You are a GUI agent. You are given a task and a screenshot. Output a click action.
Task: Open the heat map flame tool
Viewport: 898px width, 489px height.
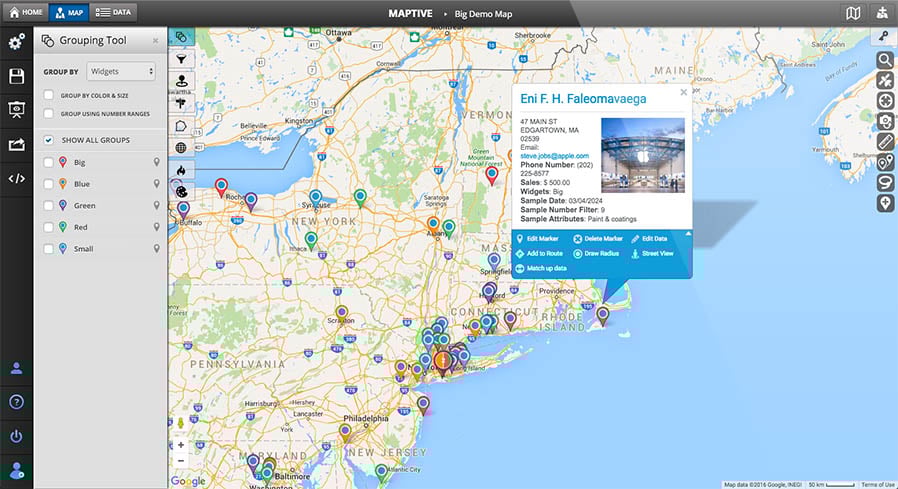click(181, 170)
